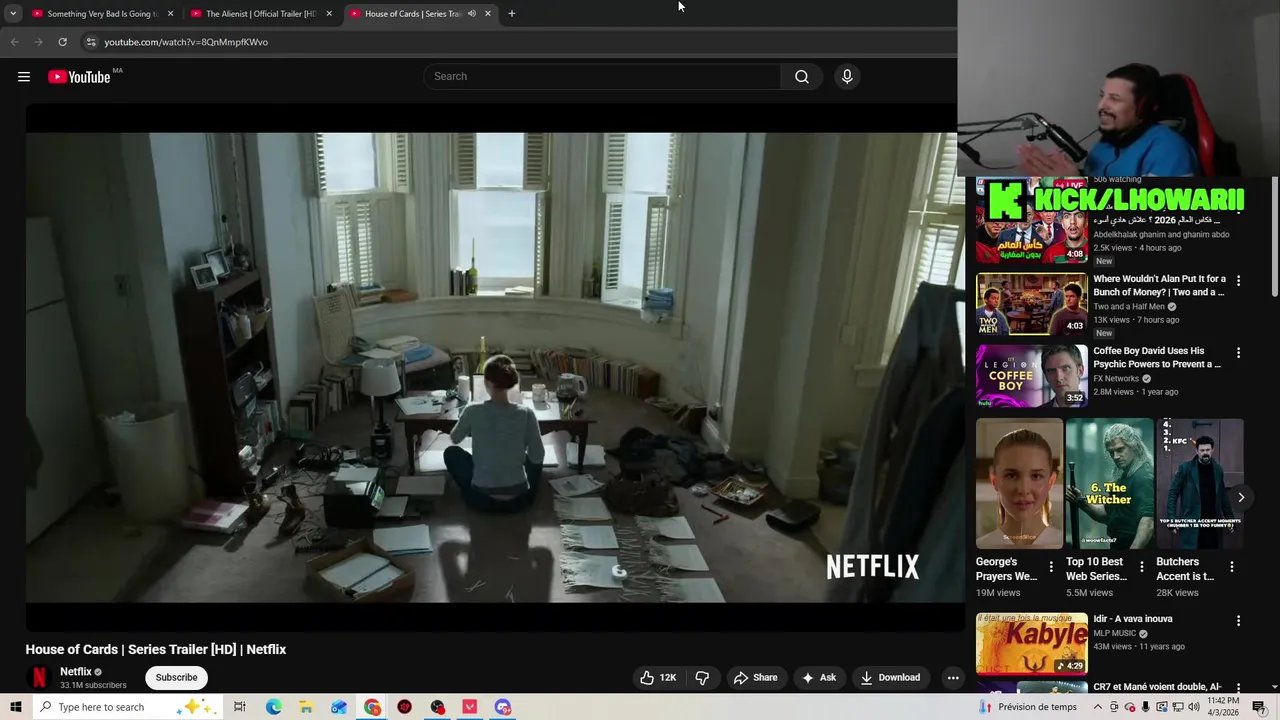Close the Alienist trailer tab
This screenshot has width=1280, height=720.
coord(329,14)
